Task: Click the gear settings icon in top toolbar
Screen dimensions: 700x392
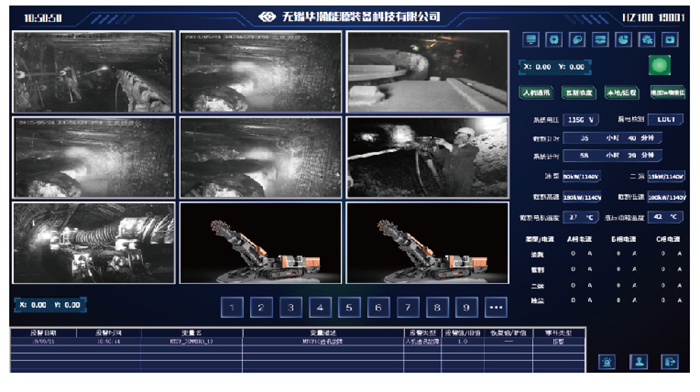Action: click(554, 40)
